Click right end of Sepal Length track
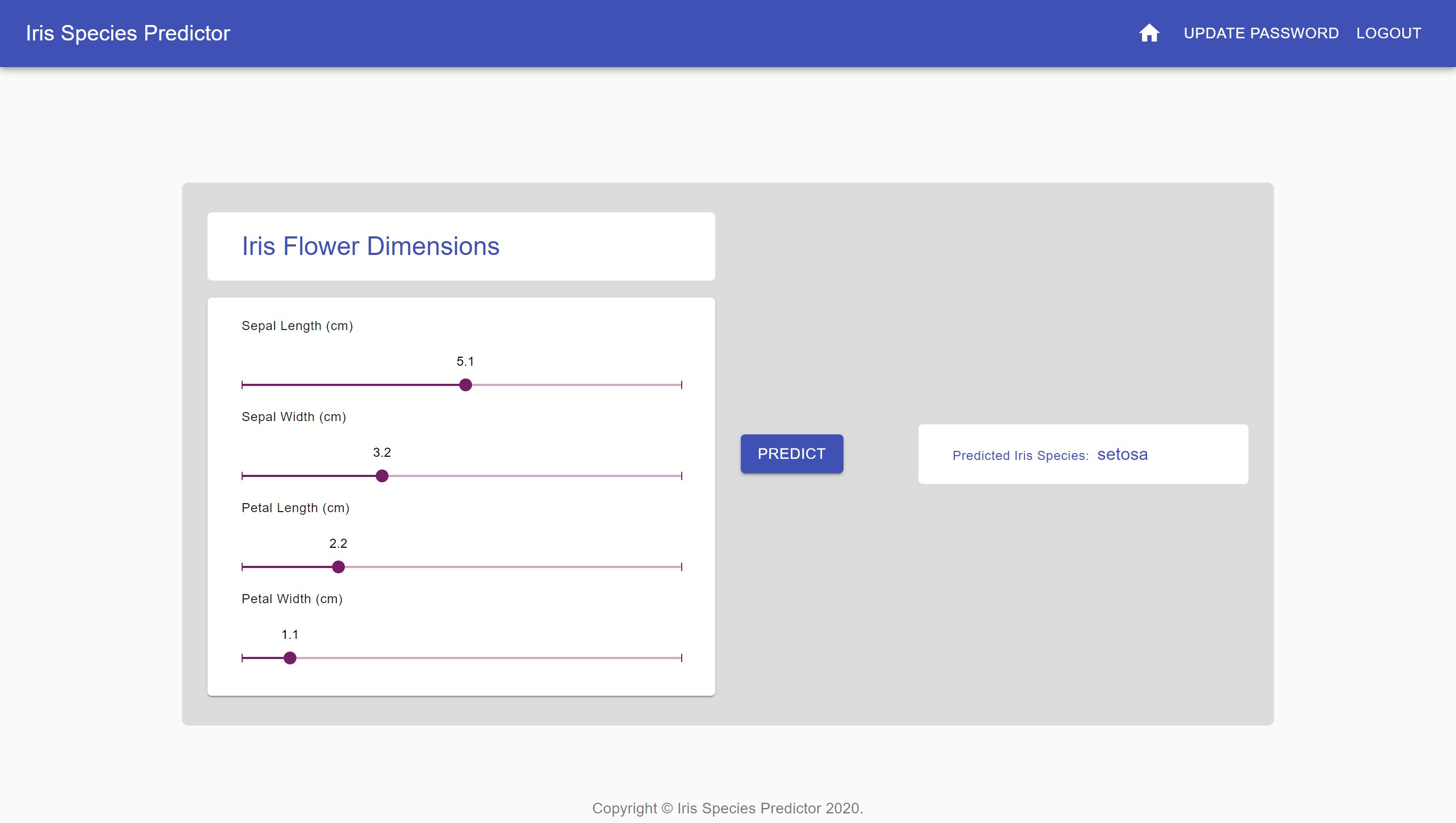Screen dimensions: 1456x823 coord(680,385)
